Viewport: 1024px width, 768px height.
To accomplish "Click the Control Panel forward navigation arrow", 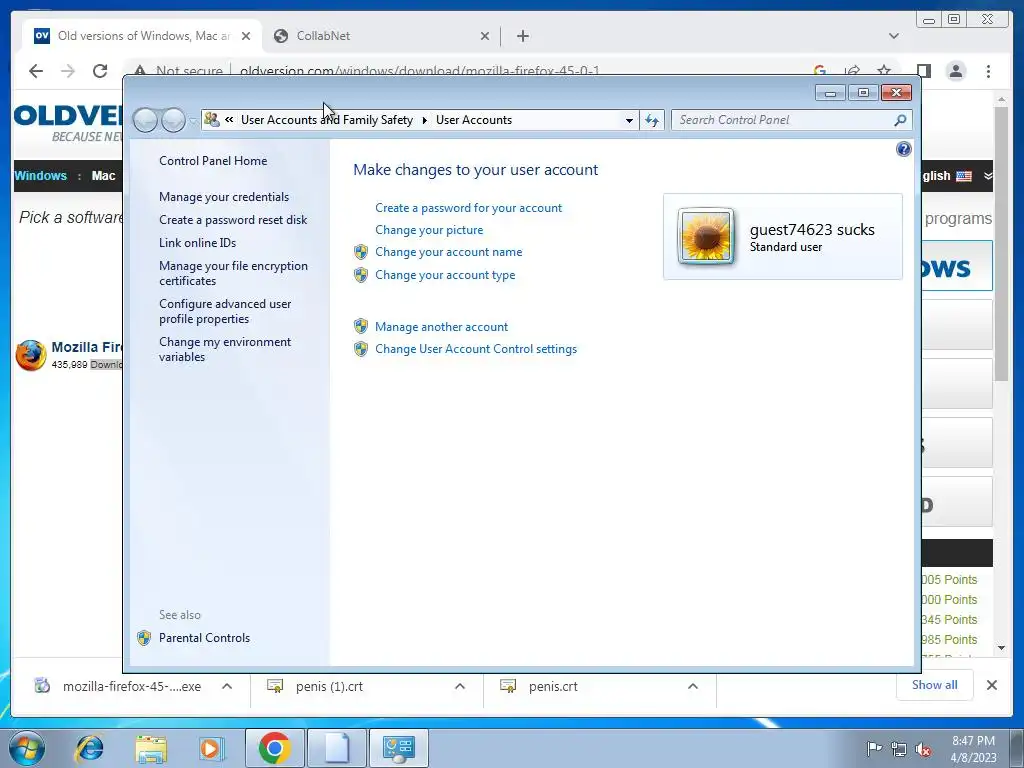I will pyautogui.click(x=173, y=120).
